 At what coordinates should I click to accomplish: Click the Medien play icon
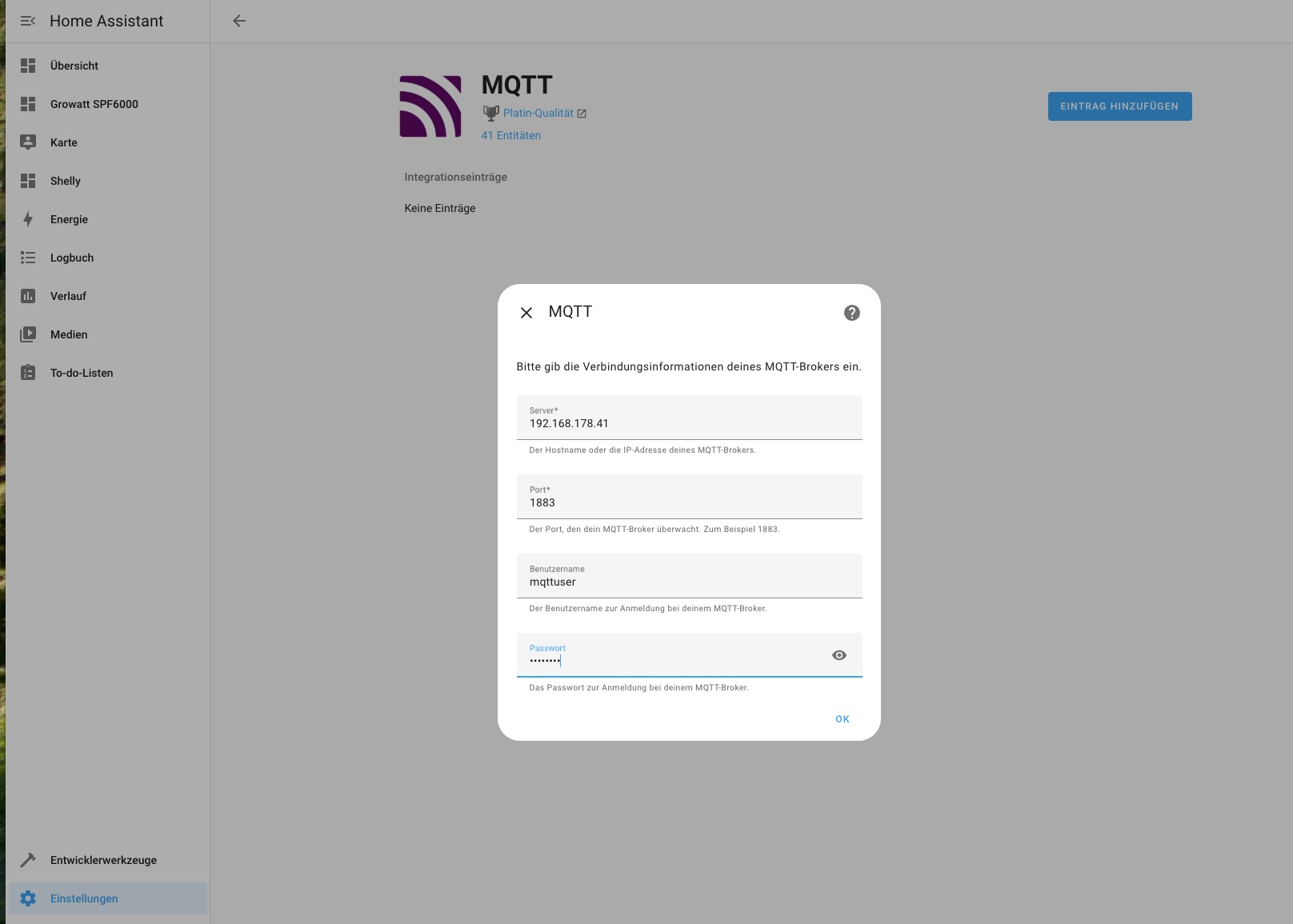[28, 334]
